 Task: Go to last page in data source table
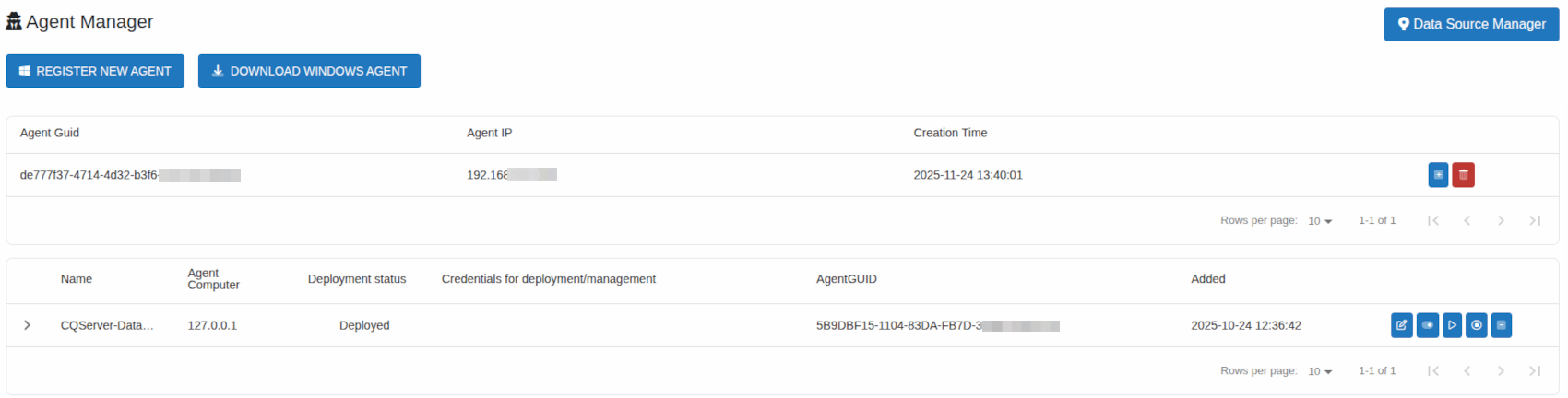coord(1535,370)
